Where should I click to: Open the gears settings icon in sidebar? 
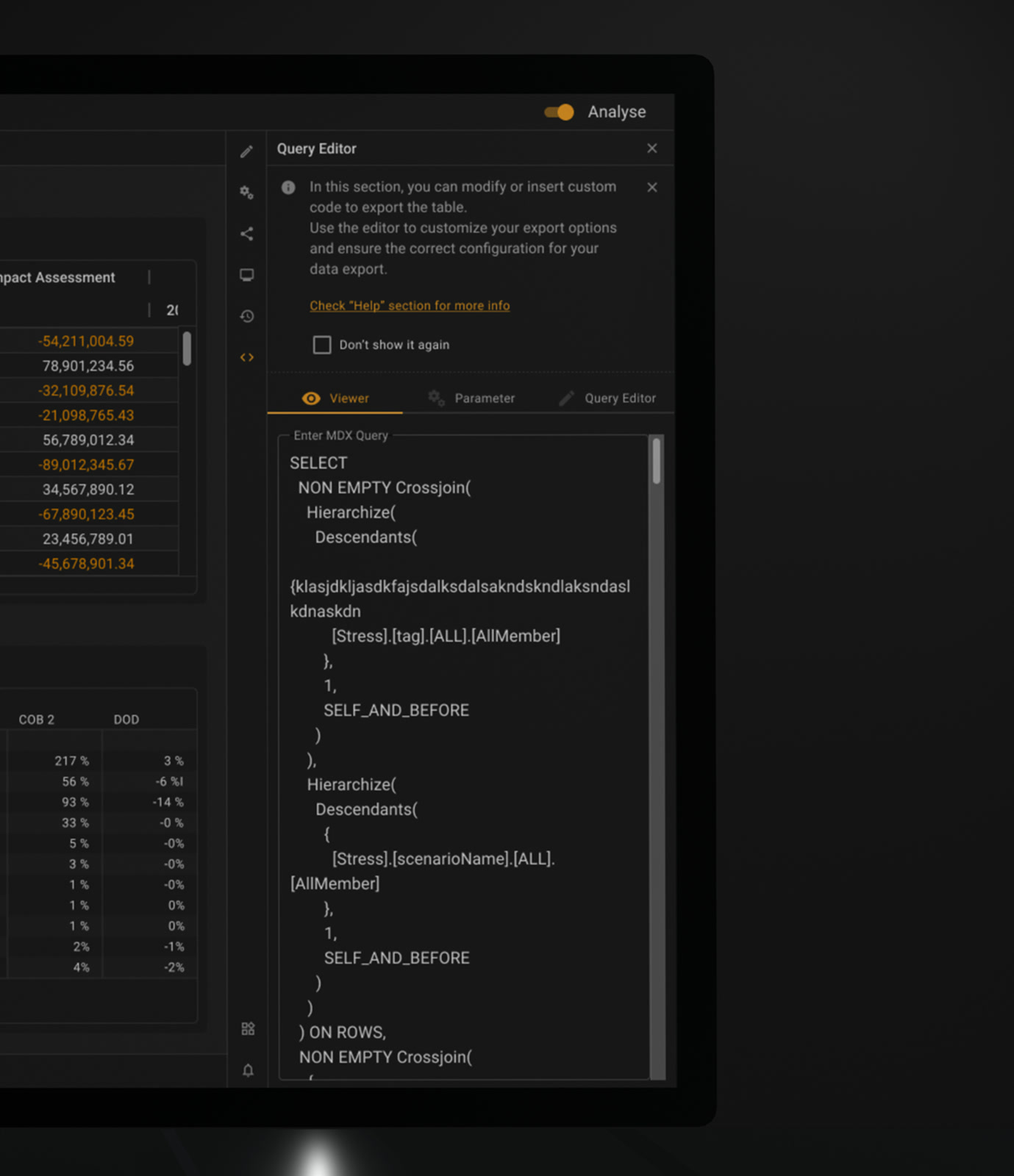point(246,193)
